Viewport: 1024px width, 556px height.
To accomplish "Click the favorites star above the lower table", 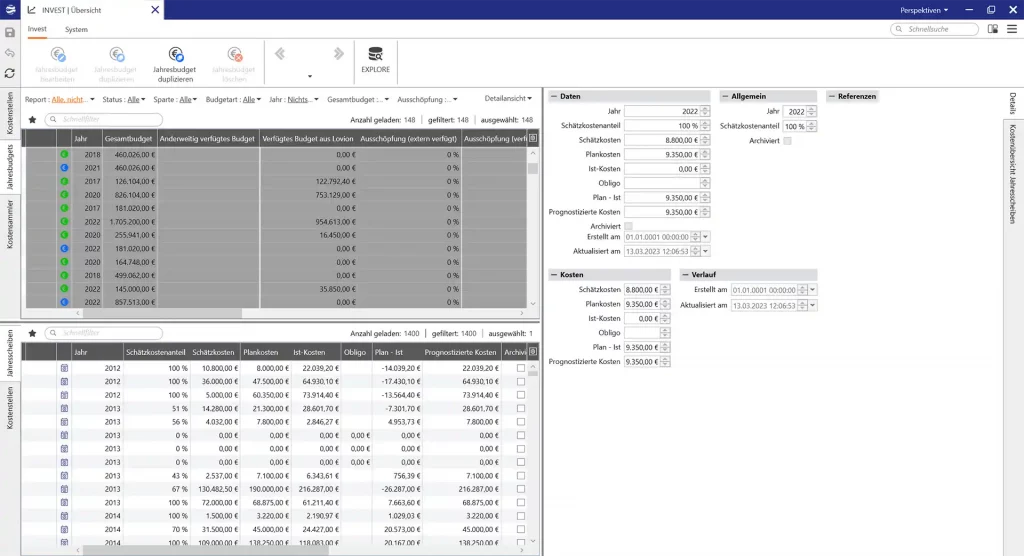I will (32, 333).
